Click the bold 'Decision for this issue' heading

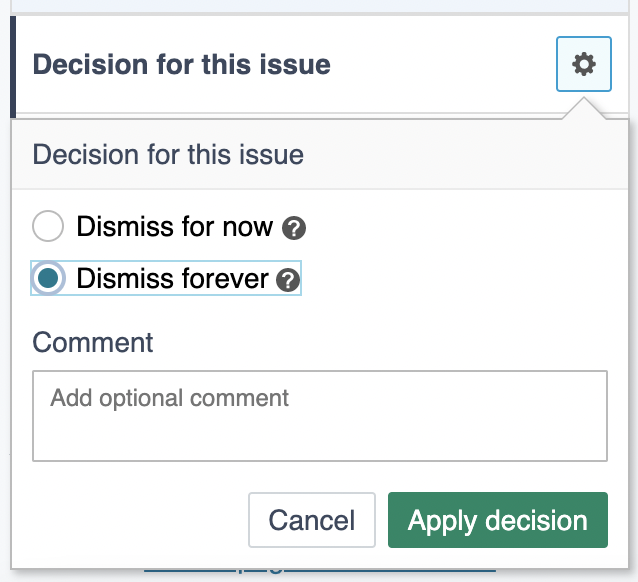[181, 66]
